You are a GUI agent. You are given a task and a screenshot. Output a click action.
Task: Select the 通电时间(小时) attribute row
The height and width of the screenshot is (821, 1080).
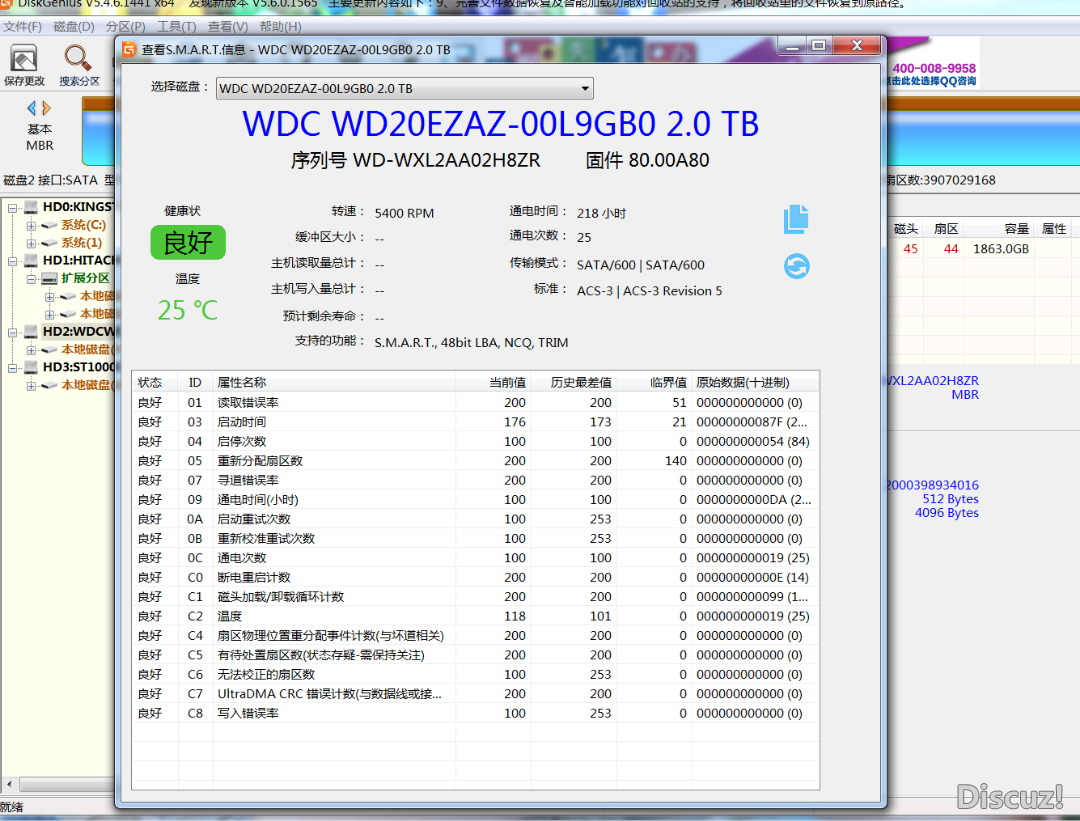coord(475,499)
